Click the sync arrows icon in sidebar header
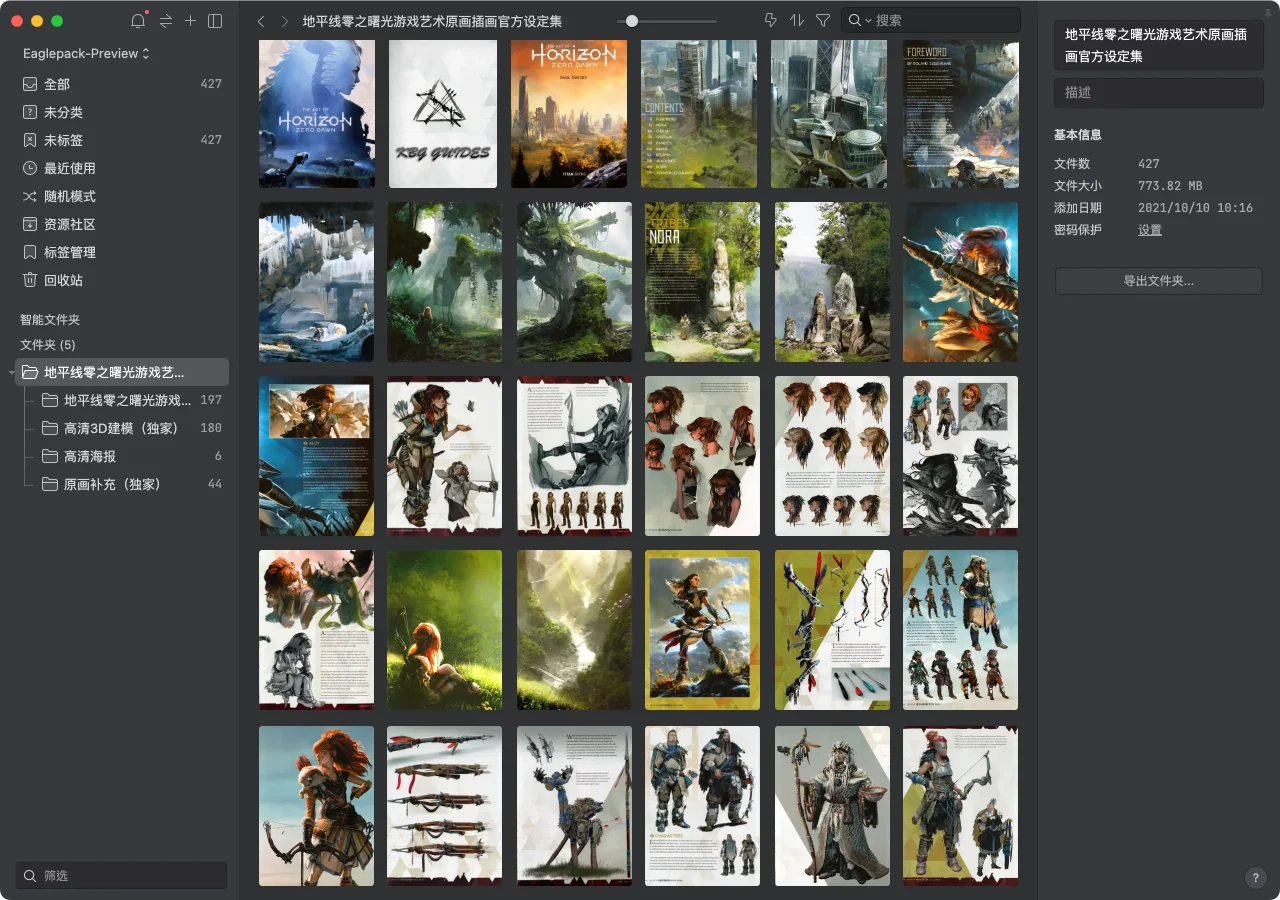The height and width of the screenshot is (900, 1280). tap(165, 21)
